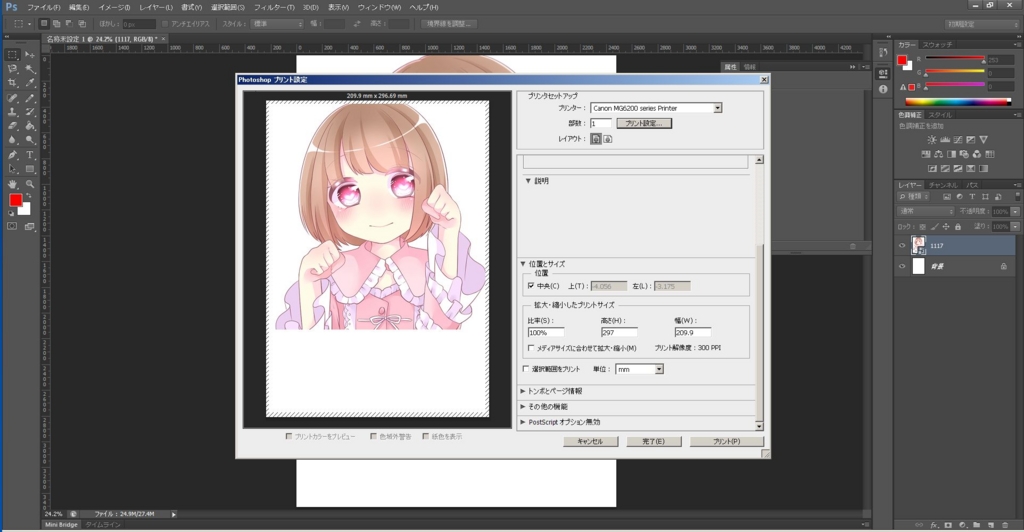1024x532 pixels.
Task: Click the 比率(S) scale input field
Action: [545, 333]
